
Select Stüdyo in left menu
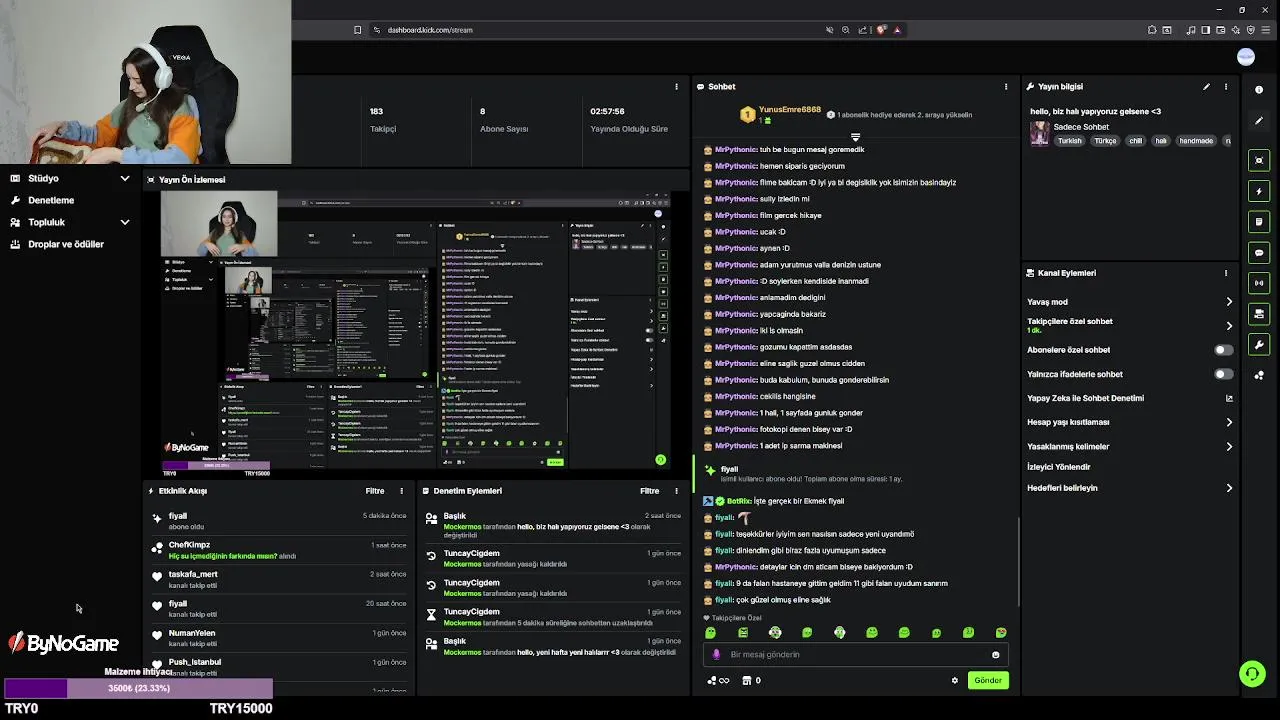pyautogui.click(x=43, y=179)
